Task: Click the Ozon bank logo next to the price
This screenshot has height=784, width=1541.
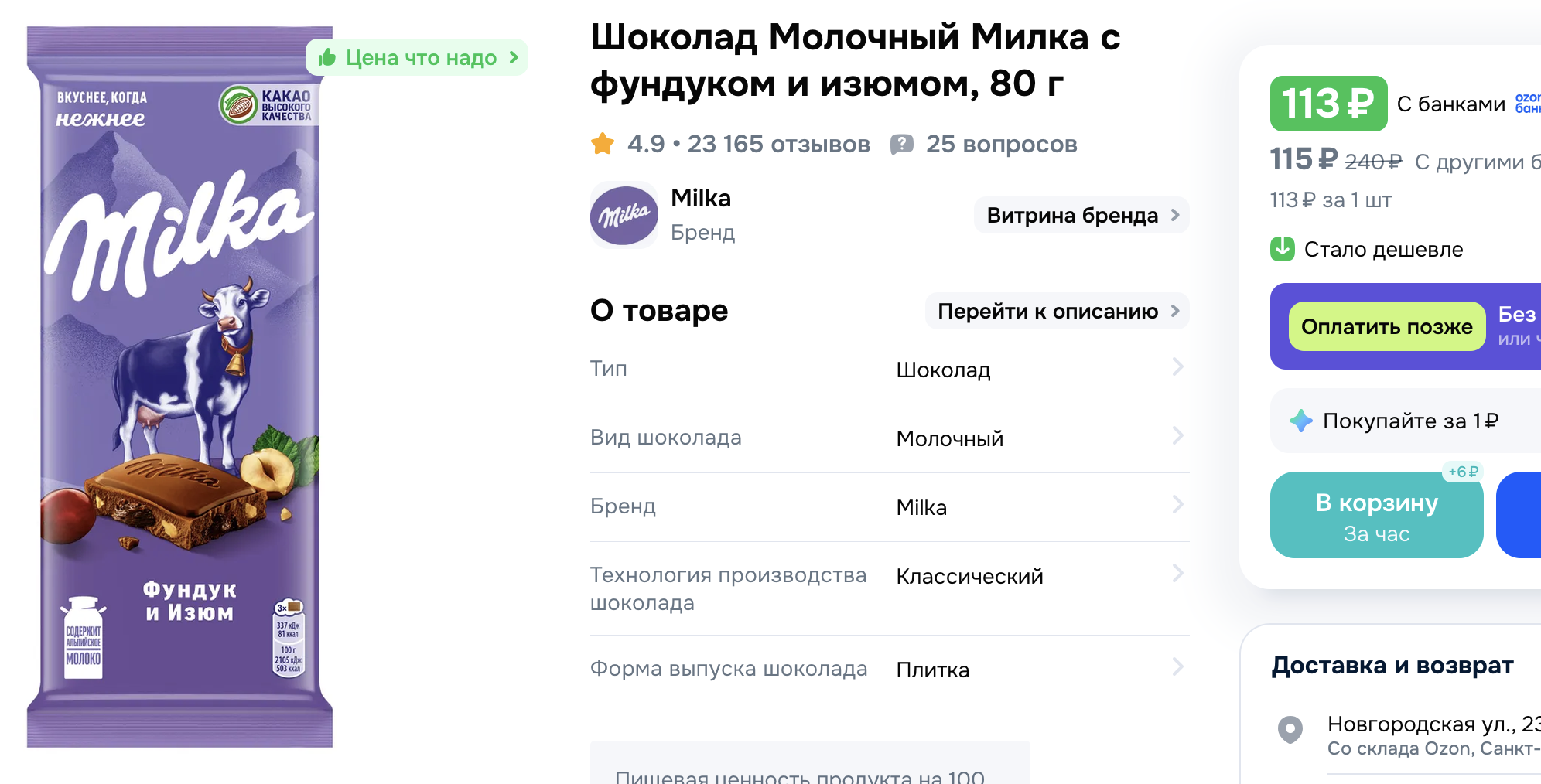Action: click(x=1528, y=103)
